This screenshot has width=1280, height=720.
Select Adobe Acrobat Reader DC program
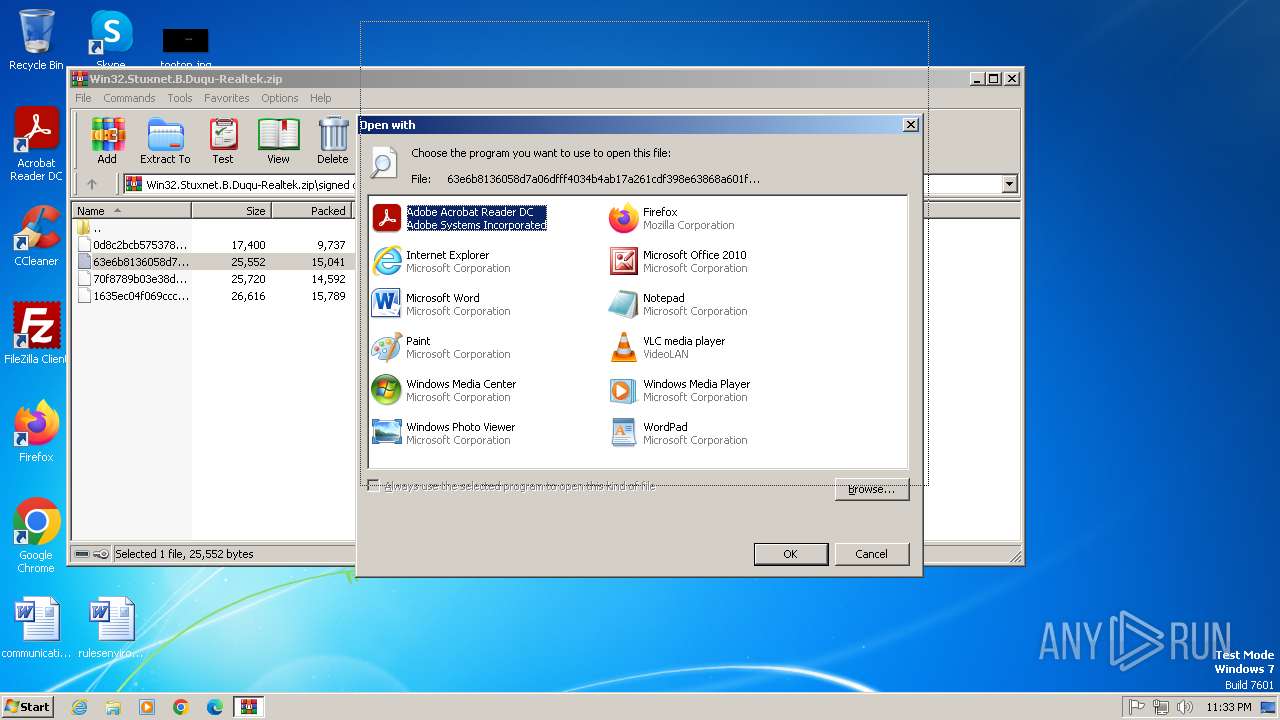[x=460, y=218]
